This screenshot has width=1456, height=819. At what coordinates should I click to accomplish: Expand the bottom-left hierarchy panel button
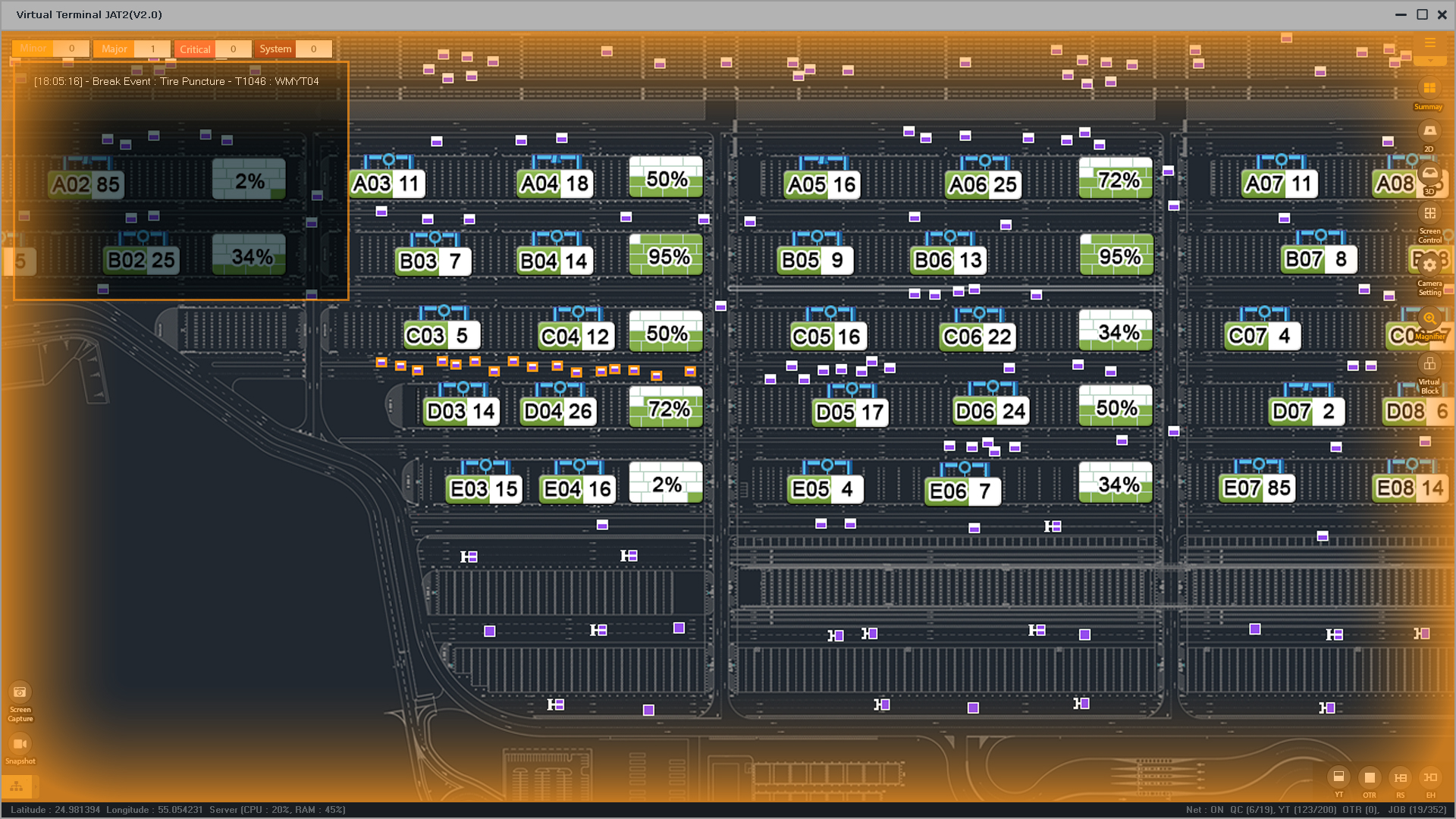tap(17, 786)
